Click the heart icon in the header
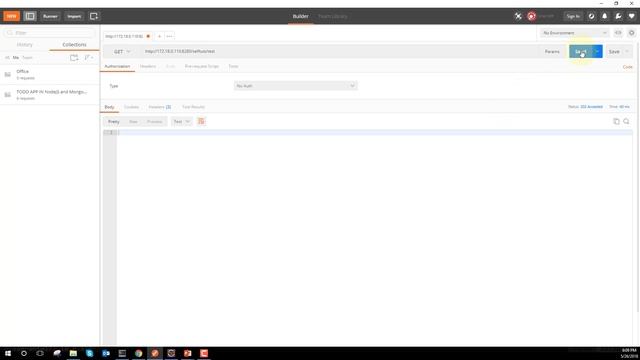Screen dimensions: 640x360 [631, 16]
